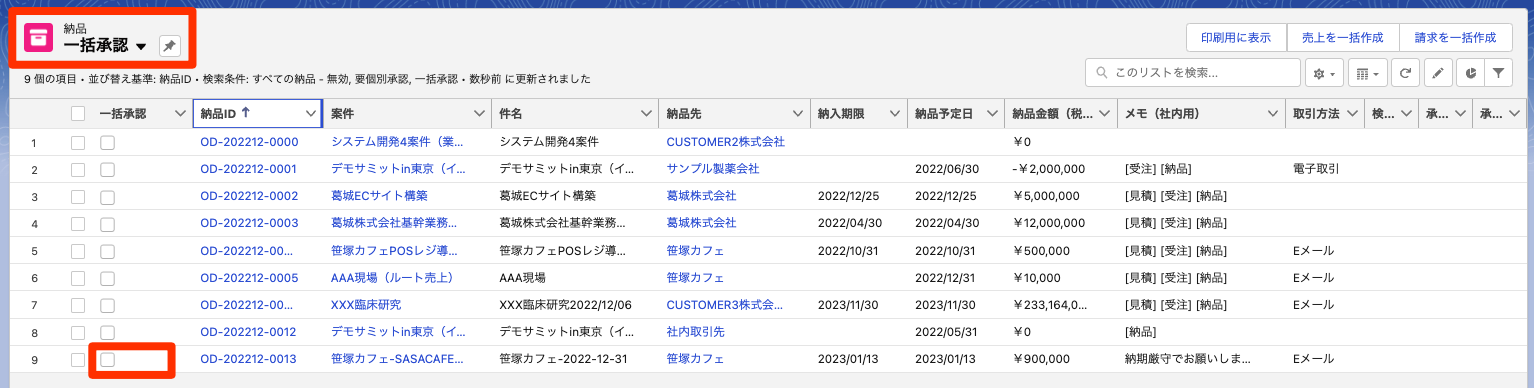Open the filters funnel icon
This screenshot has width=1534, height=388.
pyautogui.click(x=1498, y=73)
